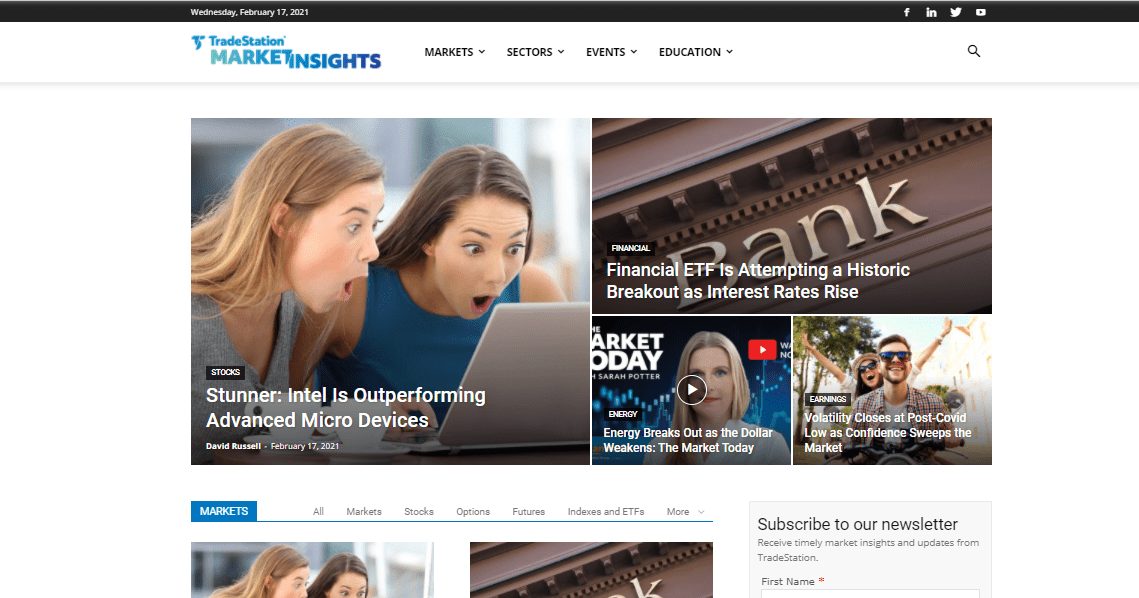1139x598 pixels.
Task: Select the Markets filter tab
Action: tap(364, 512)
